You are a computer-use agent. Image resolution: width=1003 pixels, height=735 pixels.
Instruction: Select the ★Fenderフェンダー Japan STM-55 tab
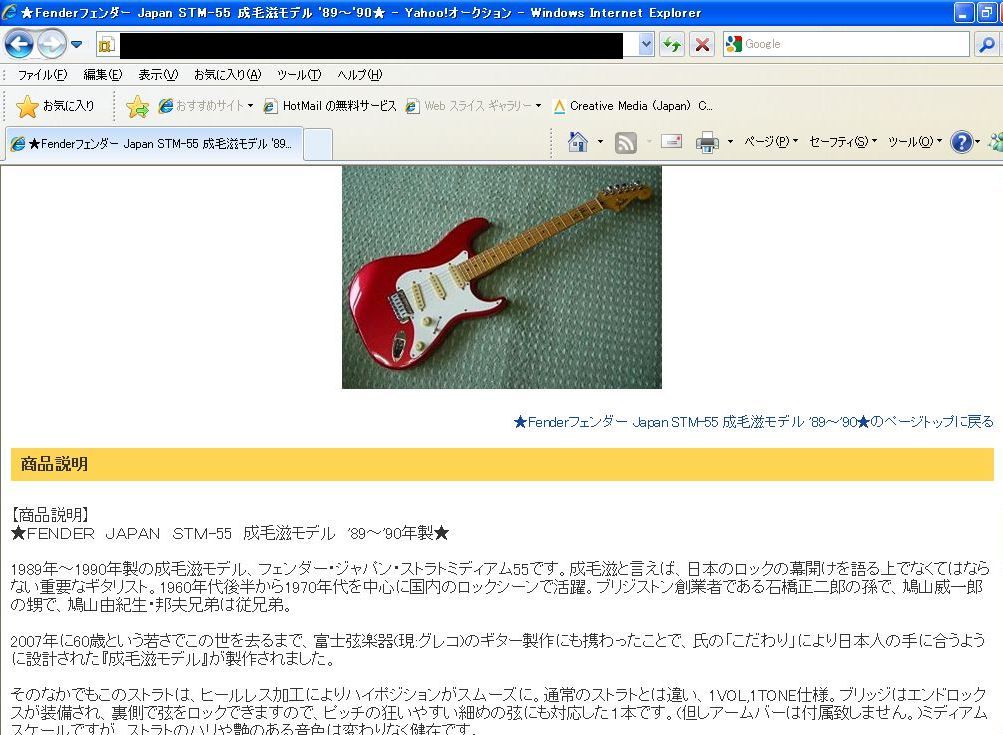pos(154,144)
